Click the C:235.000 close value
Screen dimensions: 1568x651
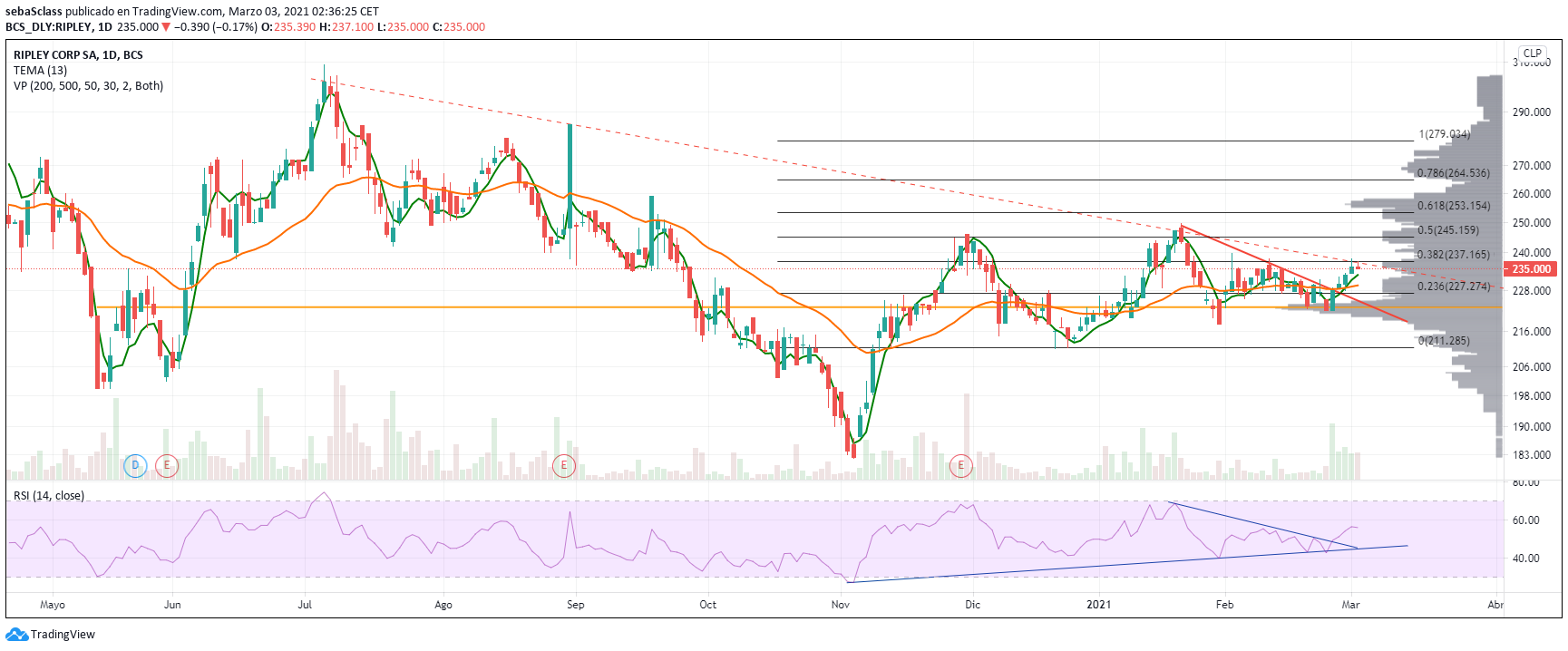coord(459,27)
